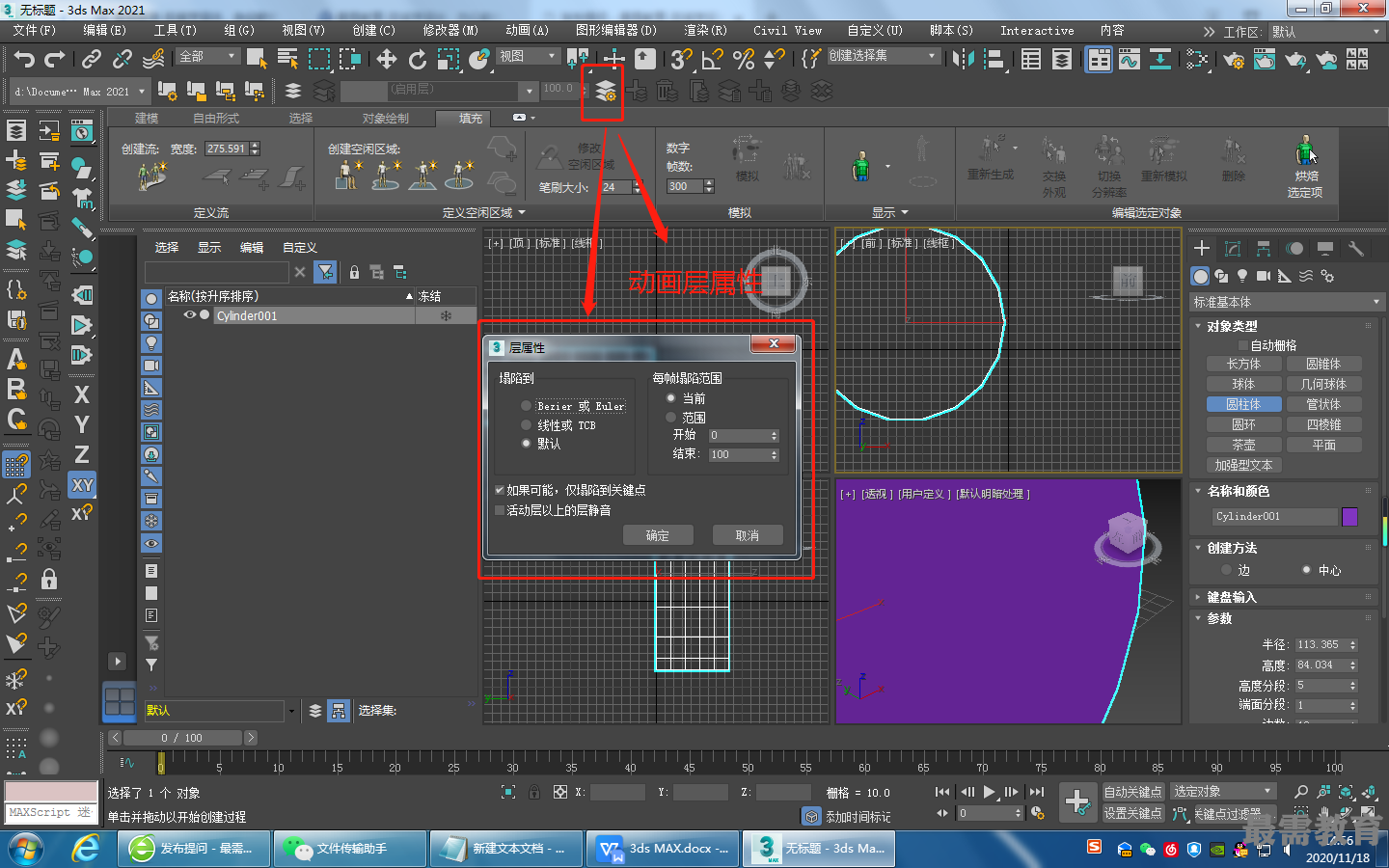The height and width of the screenshot is (868, 1389).
Task: Select the Default collapse radio option
Action: pyautogui.click(x=526, y=444)
